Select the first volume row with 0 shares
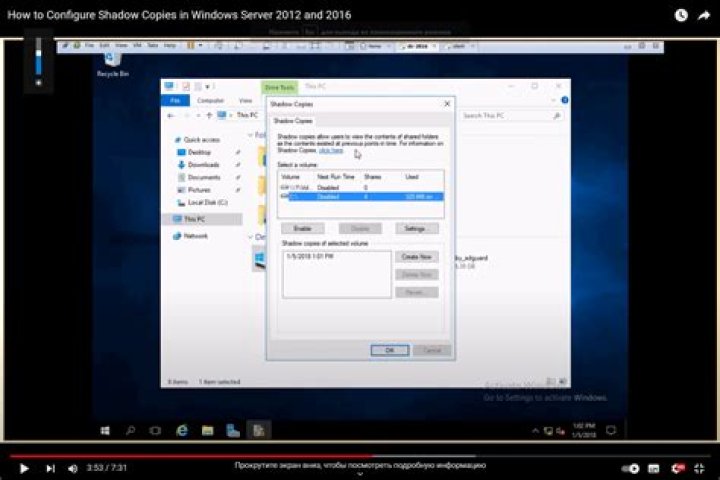Viewport: 720px width, 480px height. 360,187
